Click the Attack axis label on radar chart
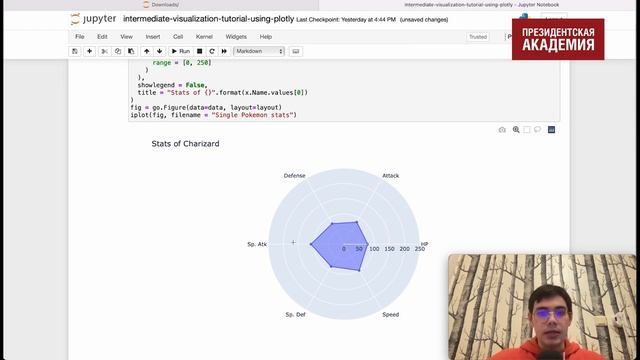Screen dimensions: 640x360 [391, 176]
